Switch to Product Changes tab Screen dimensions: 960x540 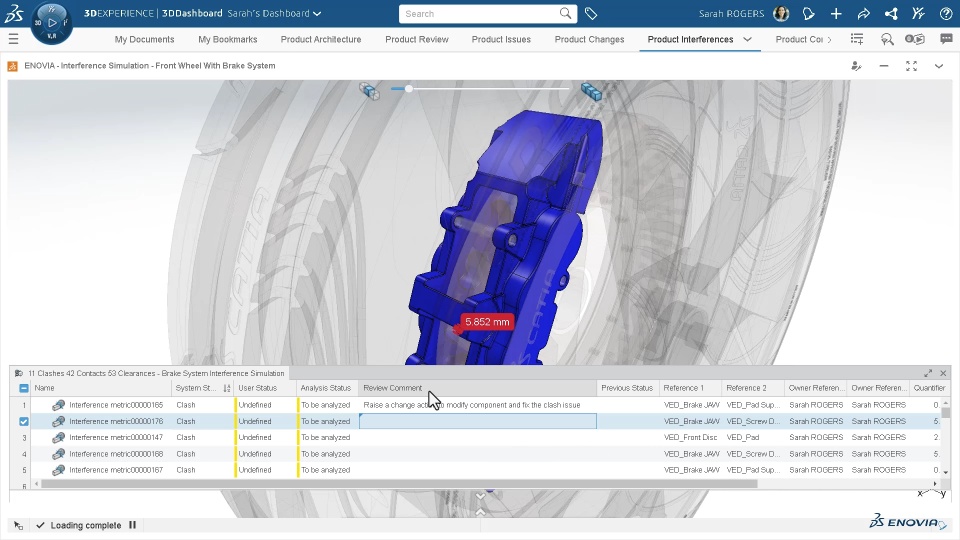[x=590, y=39]
